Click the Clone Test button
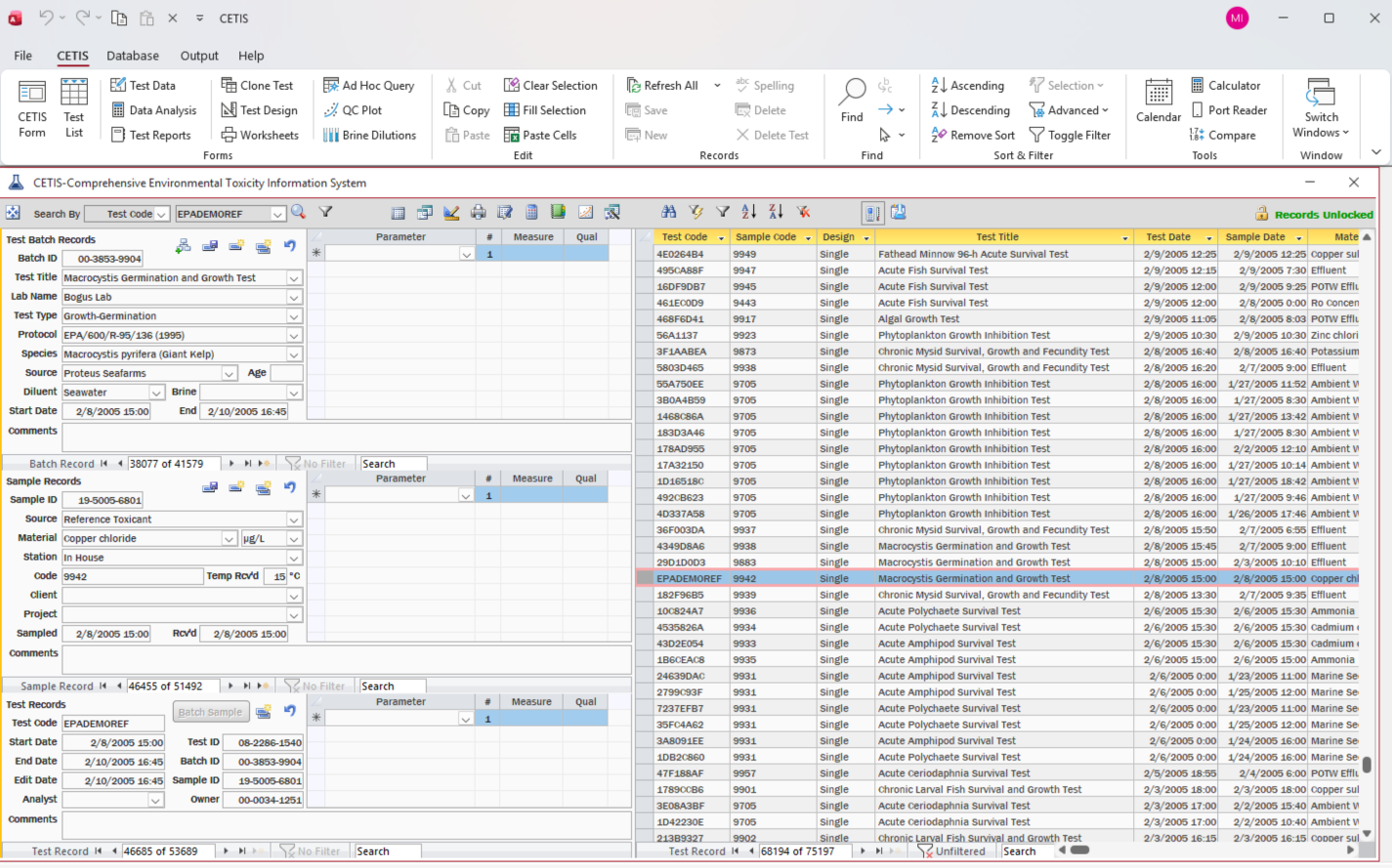1392x868 pixels. 257,85
